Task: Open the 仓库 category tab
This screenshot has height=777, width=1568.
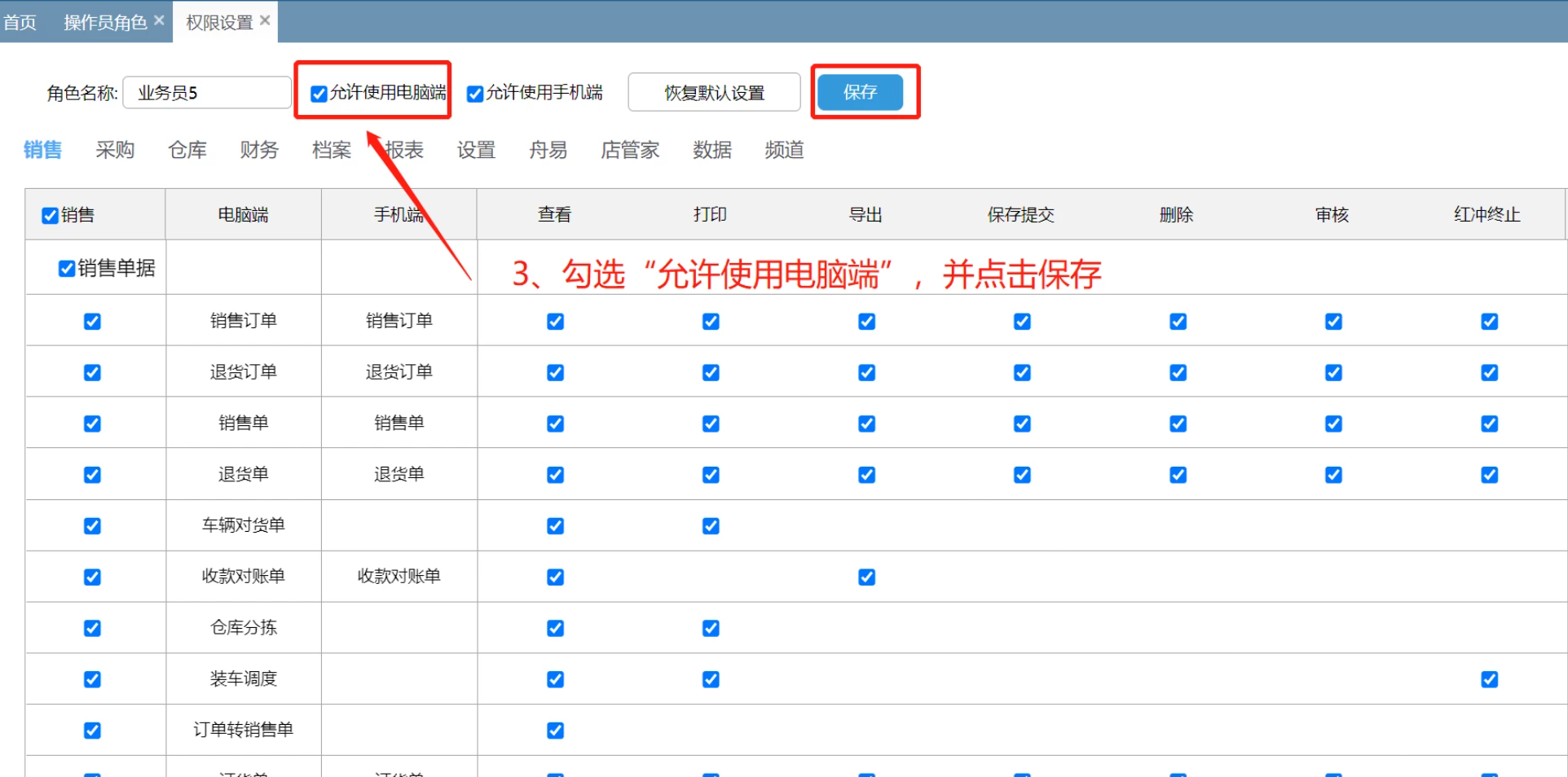Action: tap(187, 150)
